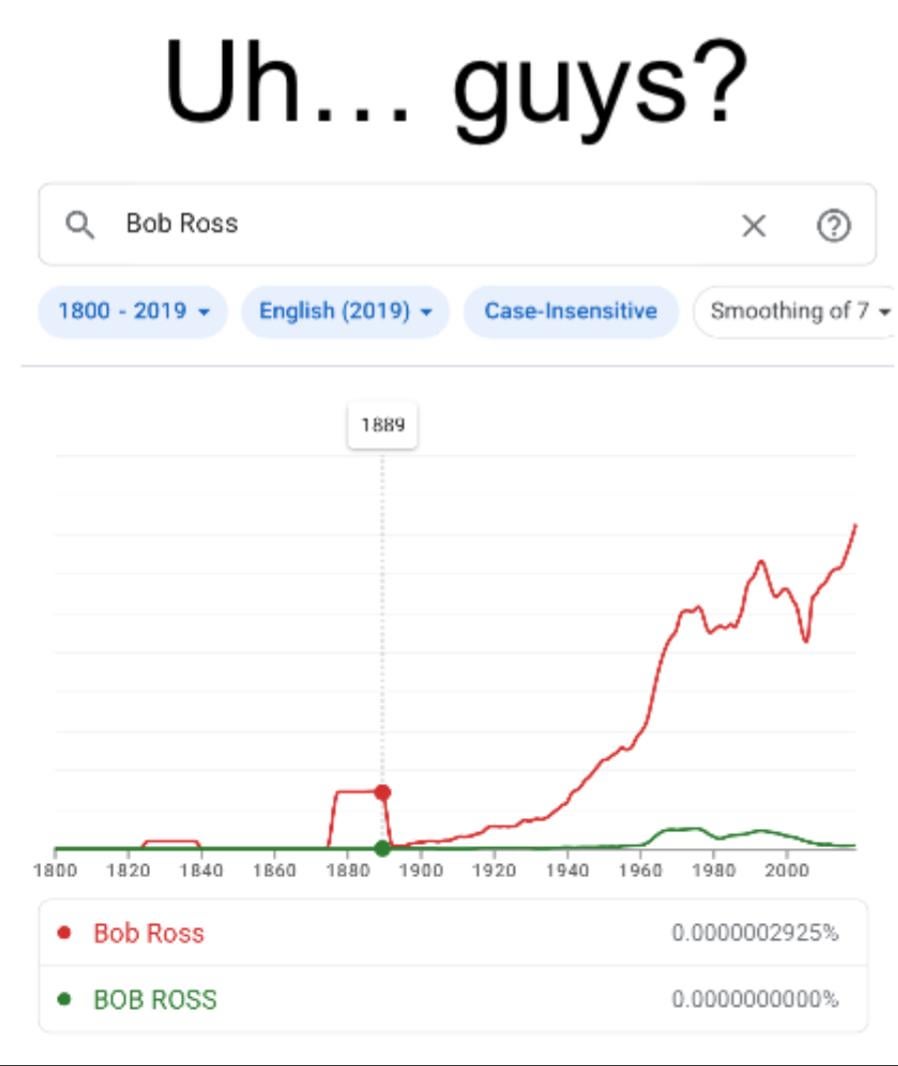Click the 1900 x-axis label
The height and width of the screenshot is (1066, 898).
click(420, 871)
